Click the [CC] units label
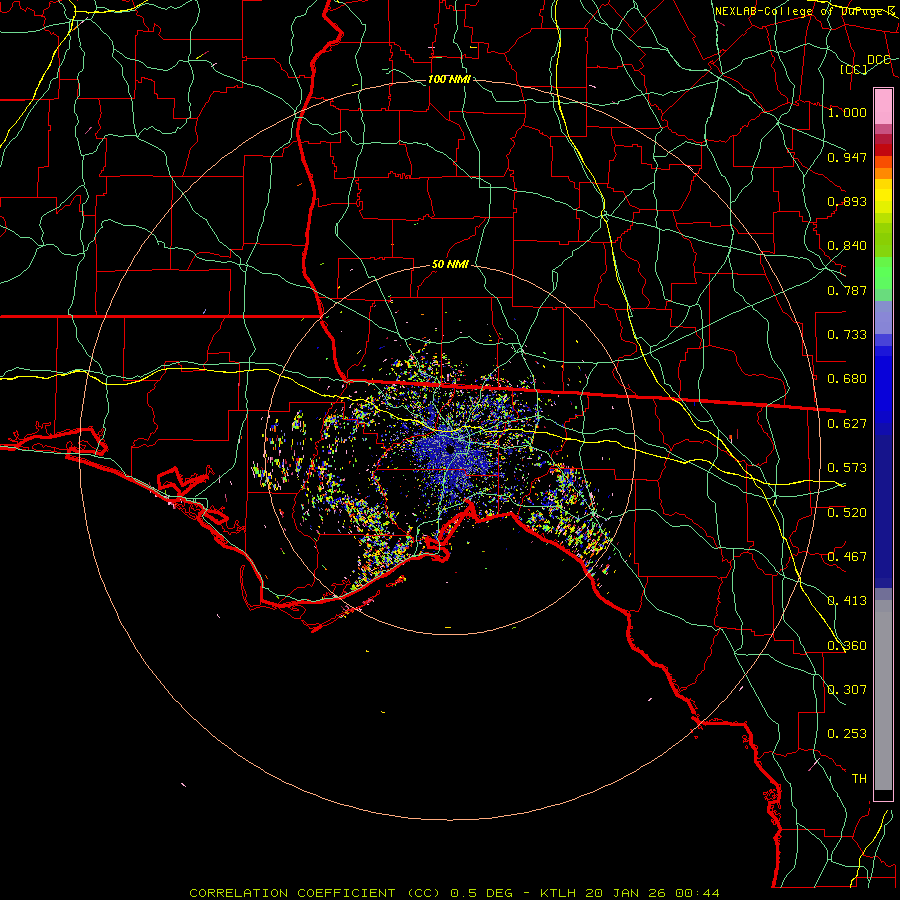 coord(854,69)
